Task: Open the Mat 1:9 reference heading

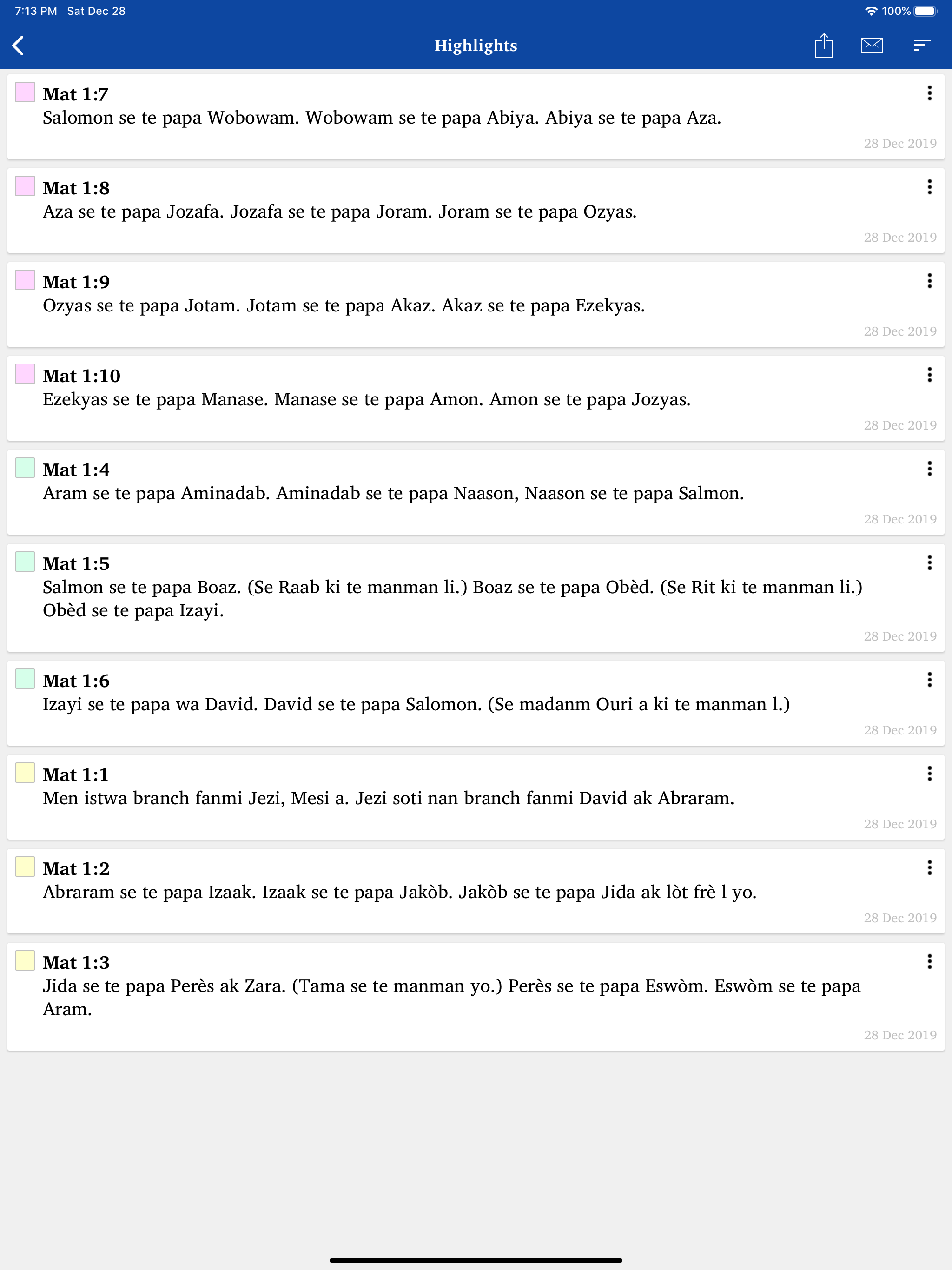Action: [x=76, y=282]
